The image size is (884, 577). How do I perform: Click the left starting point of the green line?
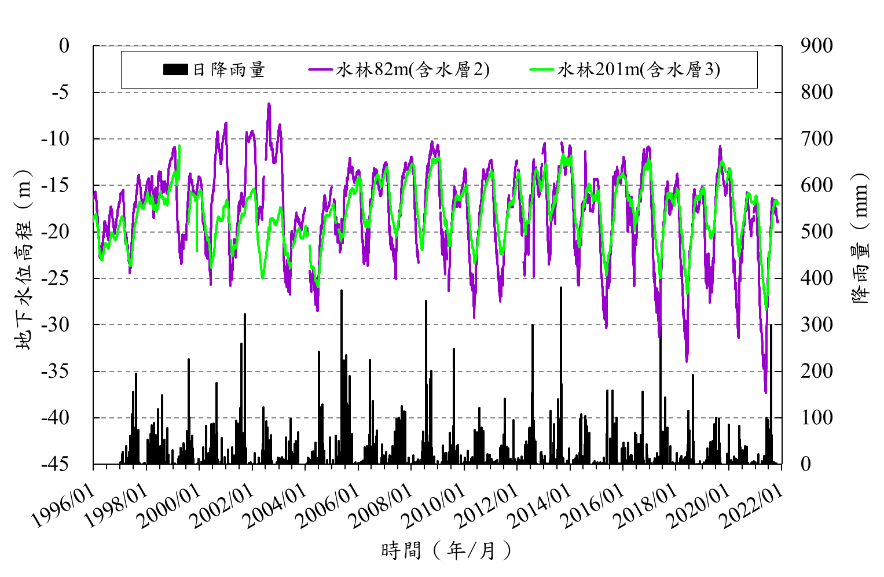(95, 216)
